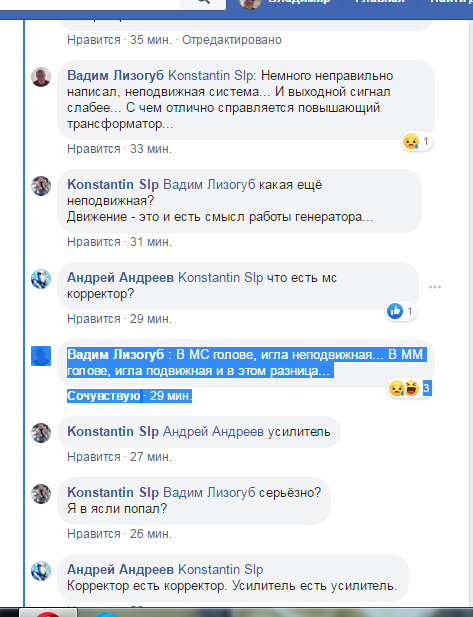Open Konstantin Slp's avatar beside the 'какая ещё неподвижная' comment
Image resolution: width=473 pixels, height=617 pixels.
(41, 186)
